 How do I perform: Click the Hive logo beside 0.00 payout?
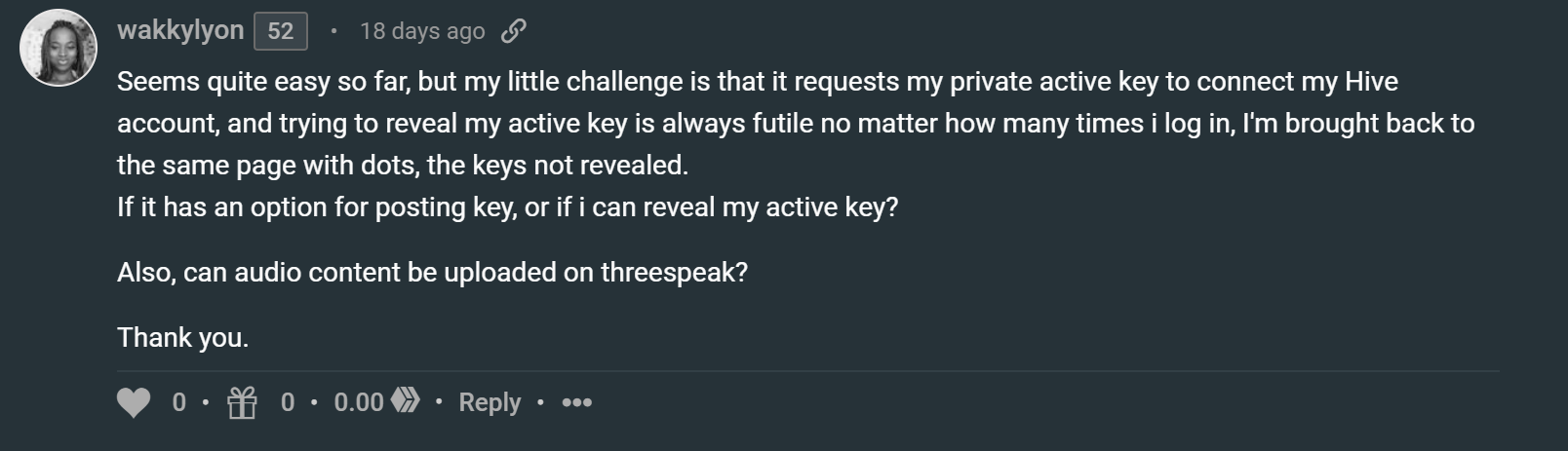406,400
